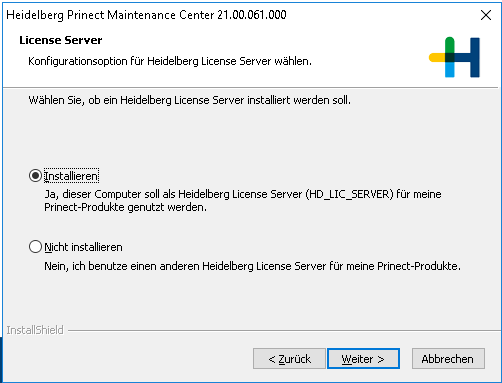Click the Installieren option label text
The width and height of the screenshot is (502, 383).
tap(71, 176)
